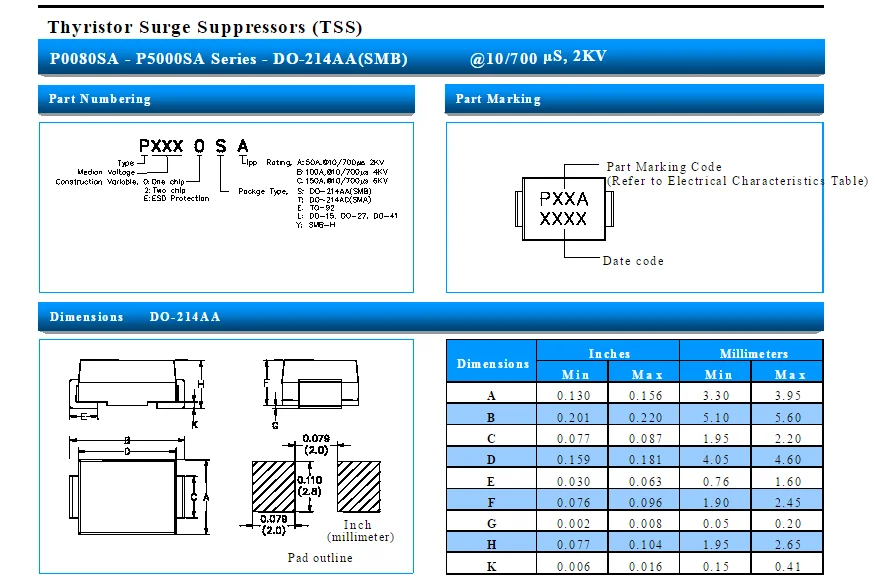Click 'L: DO-15, DO-27, DO-41' package line
The height and width of the screenshot is (583, 875).
pyautogui.click(x=347, y=216)
